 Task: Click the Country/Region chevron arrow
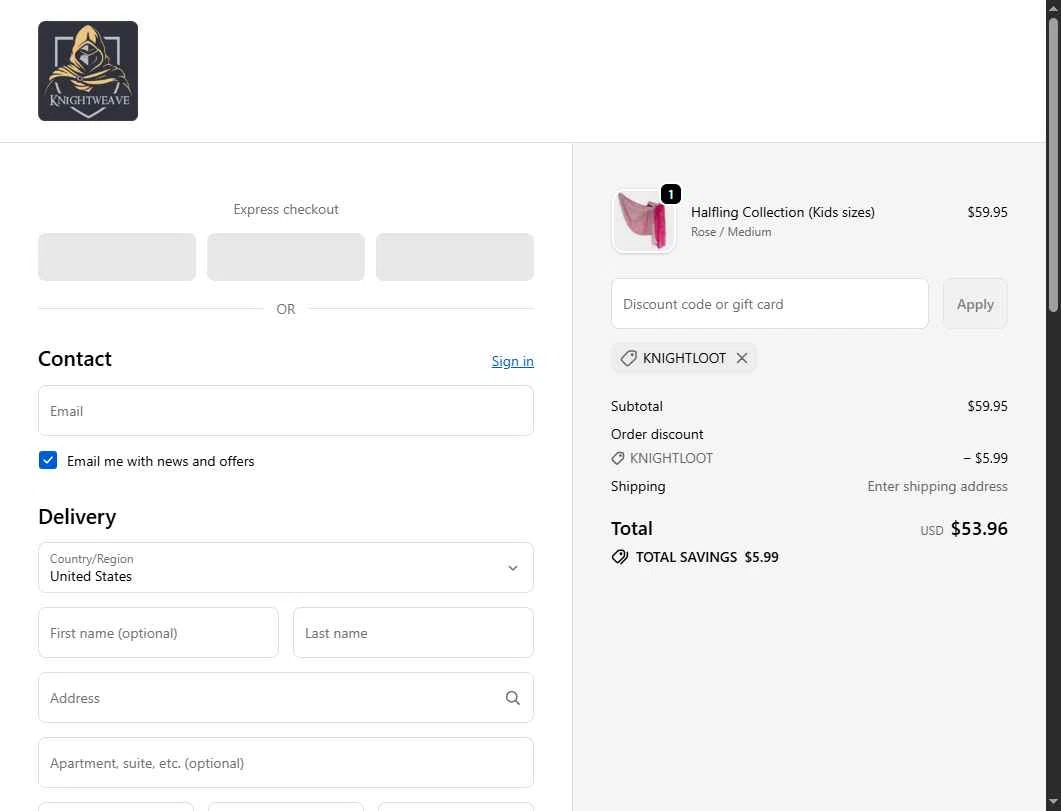[x=513, y=568]
